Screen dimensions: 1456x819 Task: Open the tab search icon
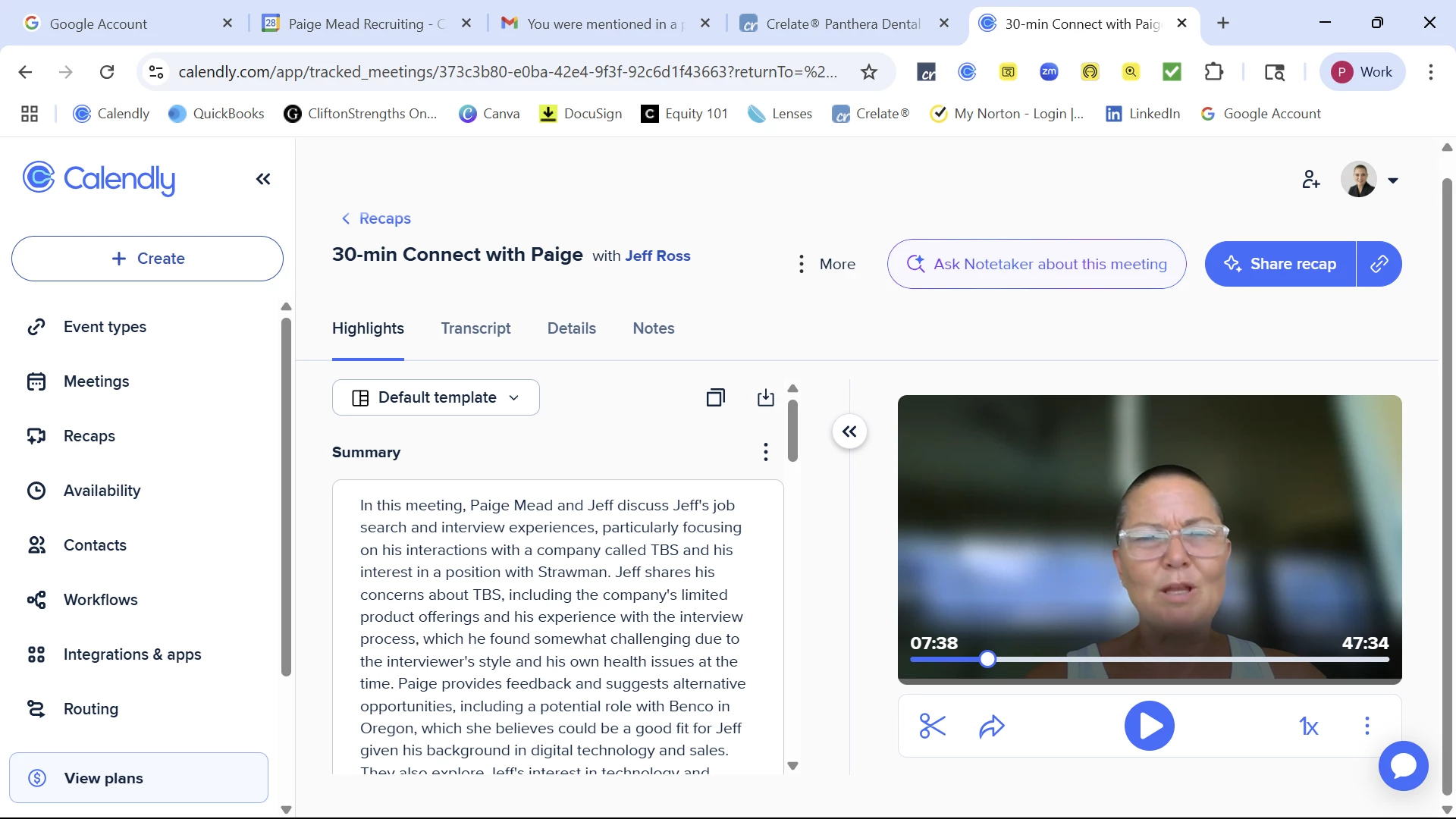pos(1275,72)
